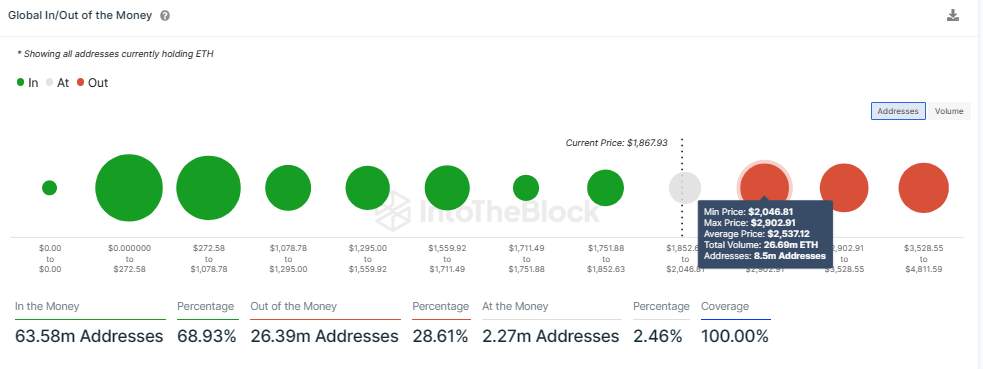Click the Total Volume 26.69m ETH tooltip line
This screenshot has height=369, width=983.
(x=760, y=245)
